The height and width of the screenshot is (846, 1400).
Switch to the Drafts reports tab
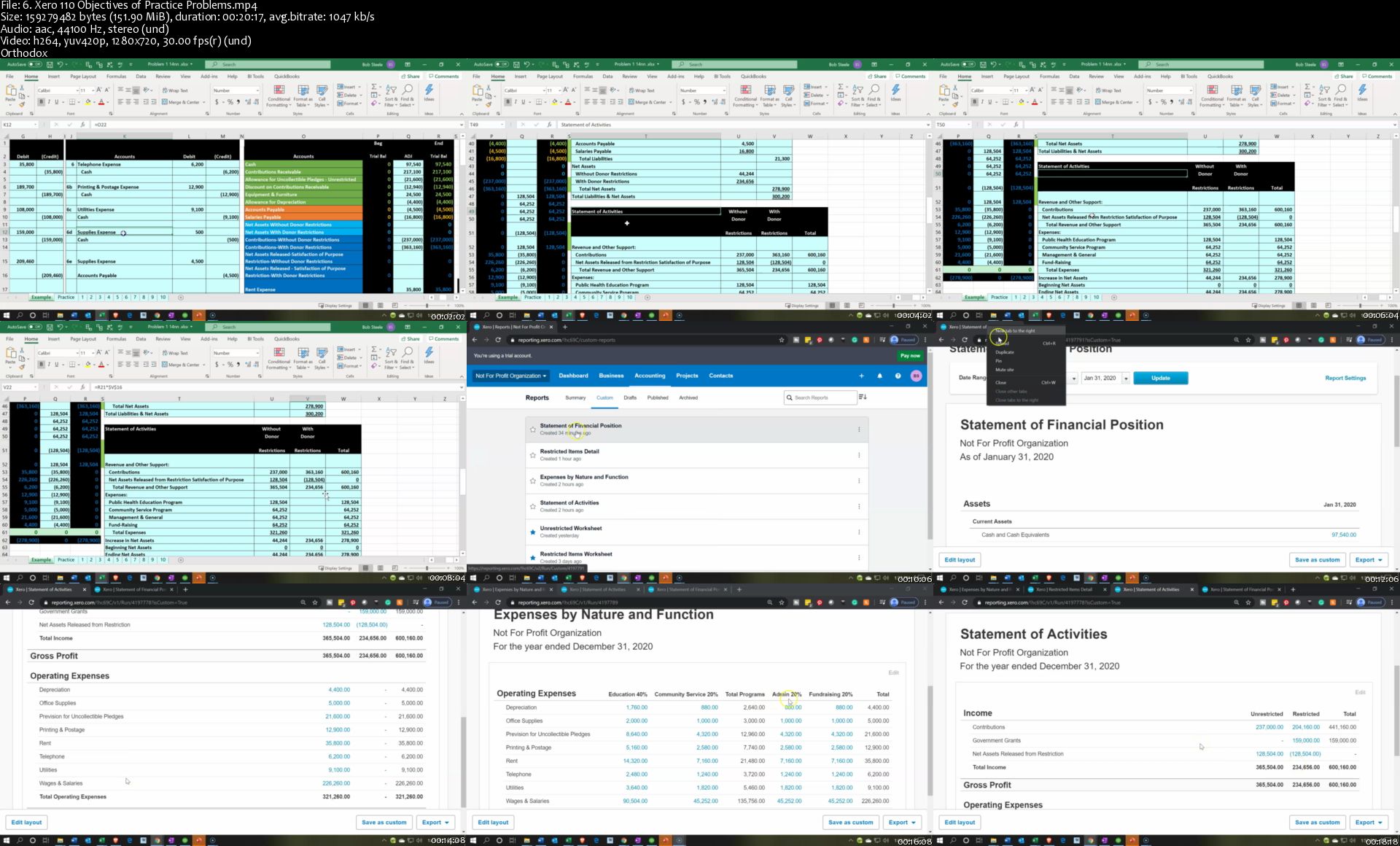[630, 398]
